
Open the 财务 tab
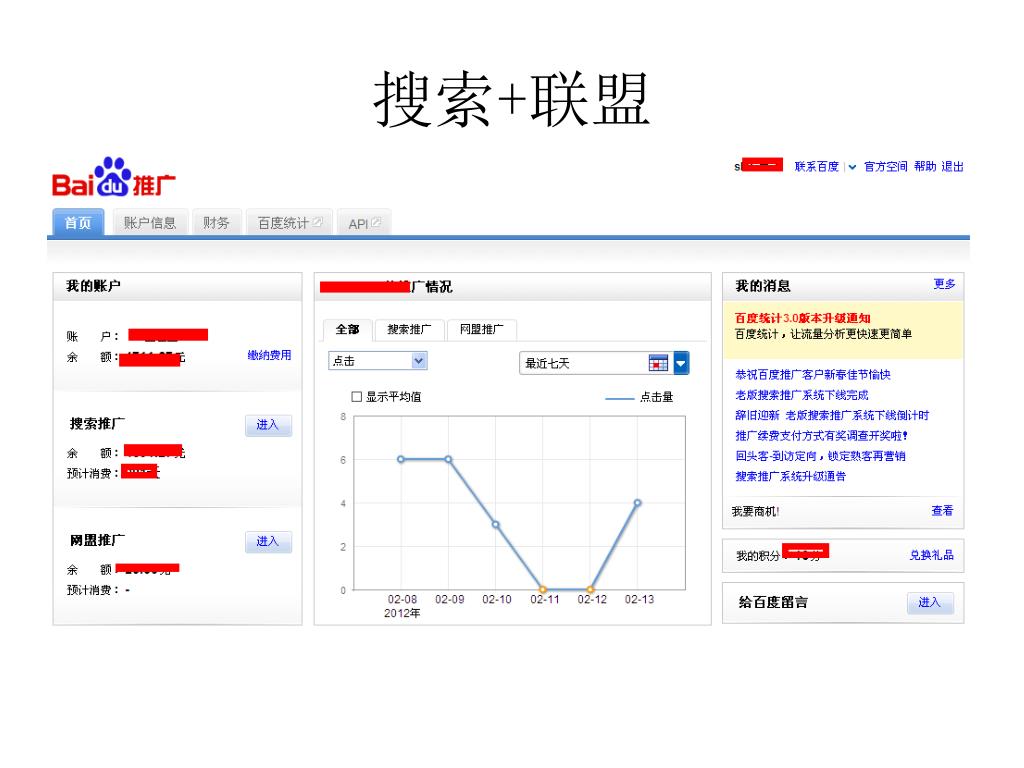216,223
